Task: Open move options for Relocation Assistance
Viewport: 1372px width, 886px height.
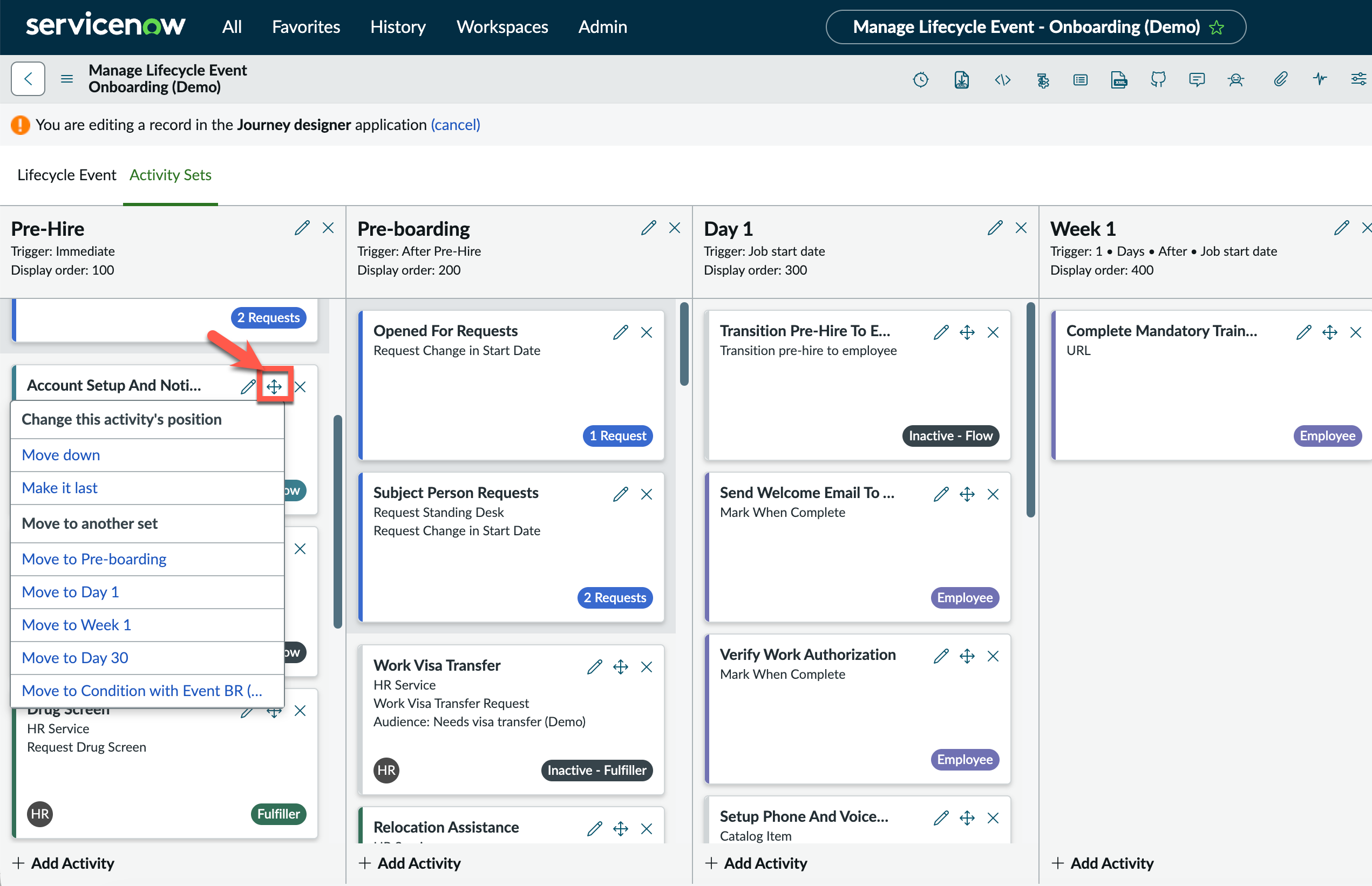Action: coord(620,828)
